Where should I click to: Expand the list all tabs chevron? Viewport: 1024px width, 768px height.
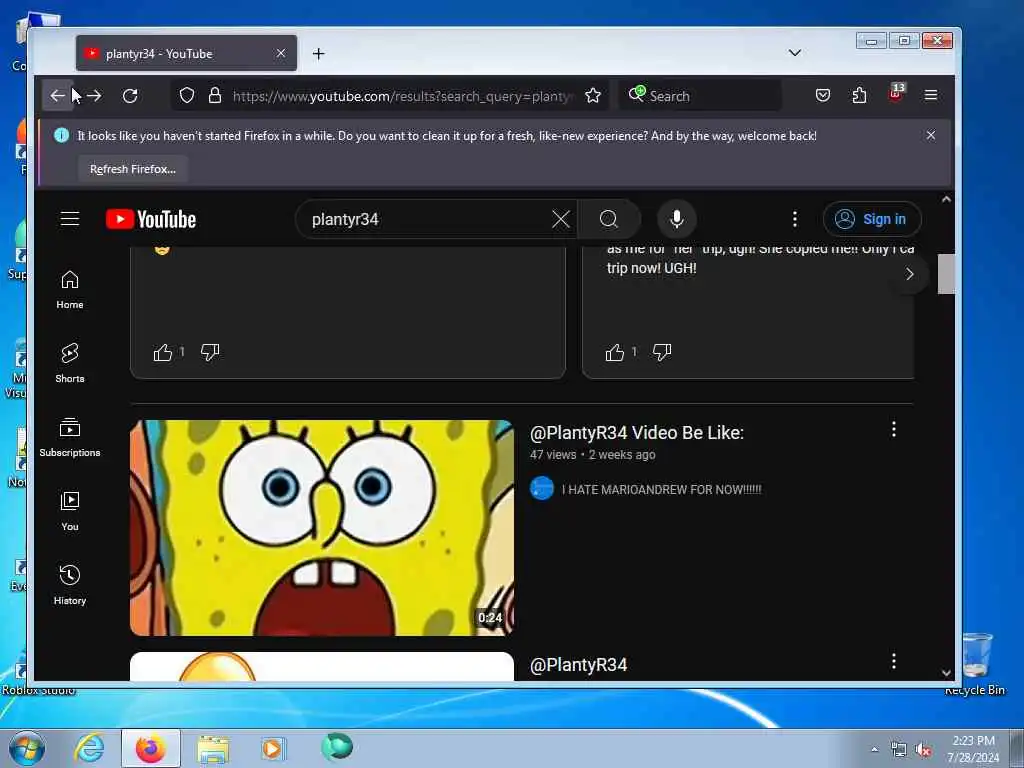tap(795, 53)
